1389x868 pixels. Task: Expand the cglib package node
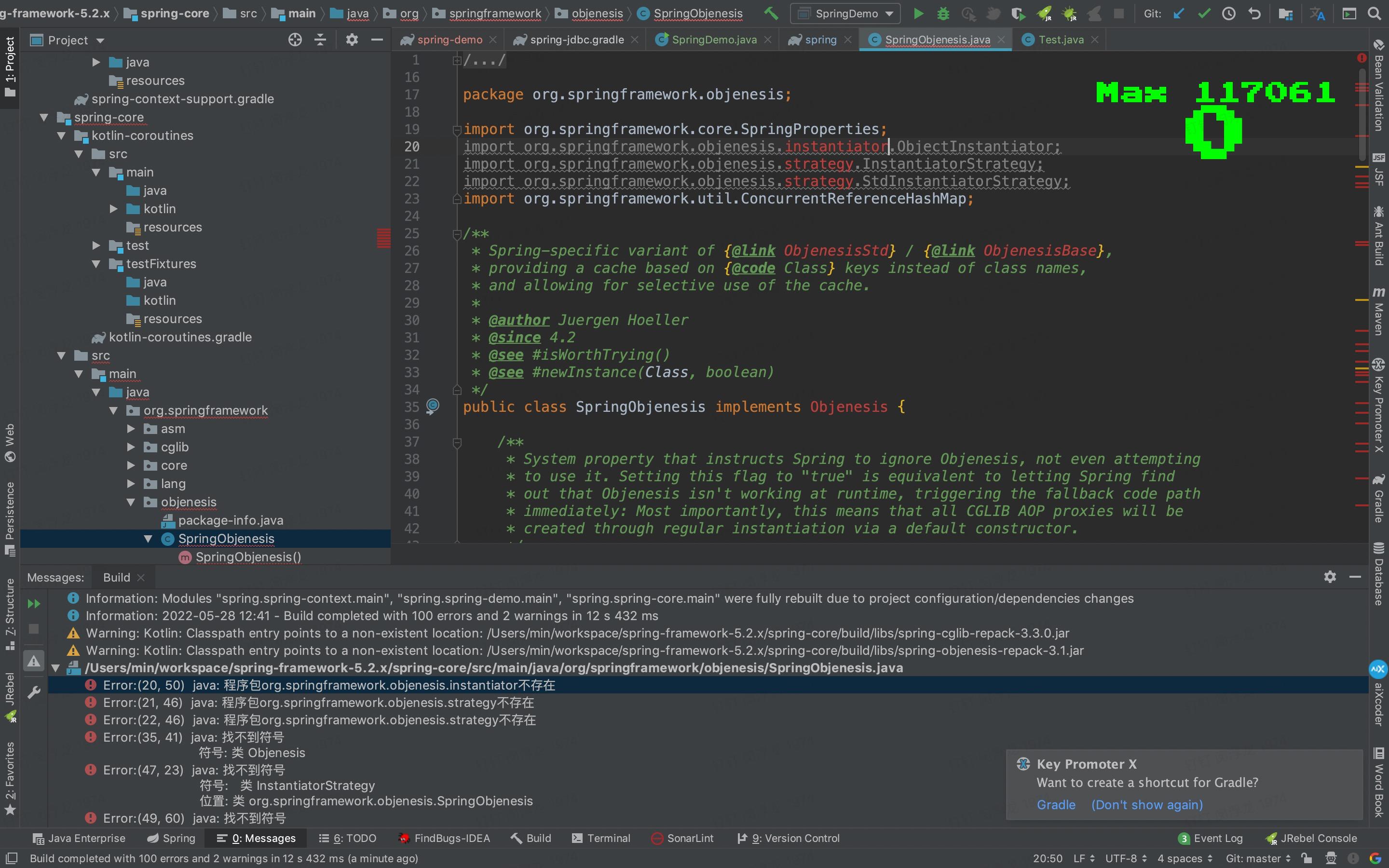pos(131,447)
